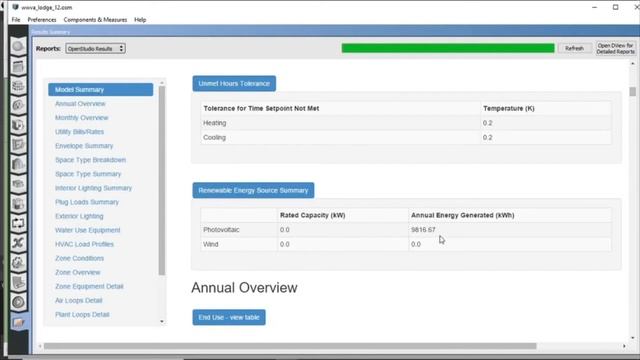Open the Thermal Zones tab icon
Image resolution: width=640 pixels, height=360 pixels.
[x=18, y=203]
